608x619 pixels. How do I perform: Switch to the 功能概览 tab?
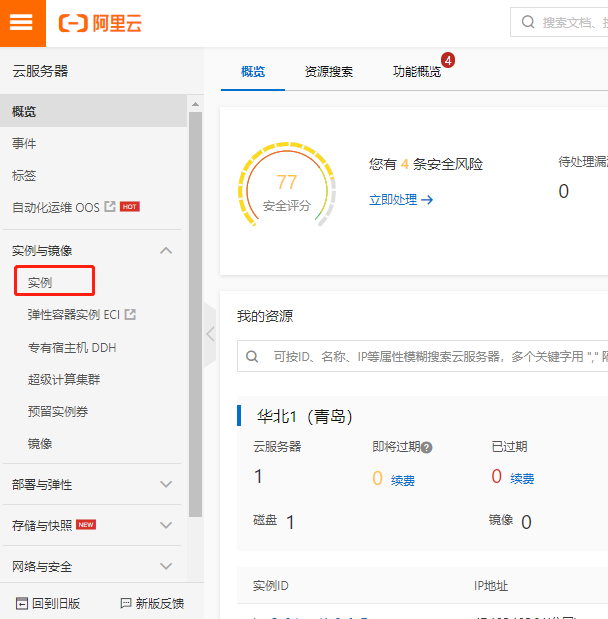pos(417,72)
